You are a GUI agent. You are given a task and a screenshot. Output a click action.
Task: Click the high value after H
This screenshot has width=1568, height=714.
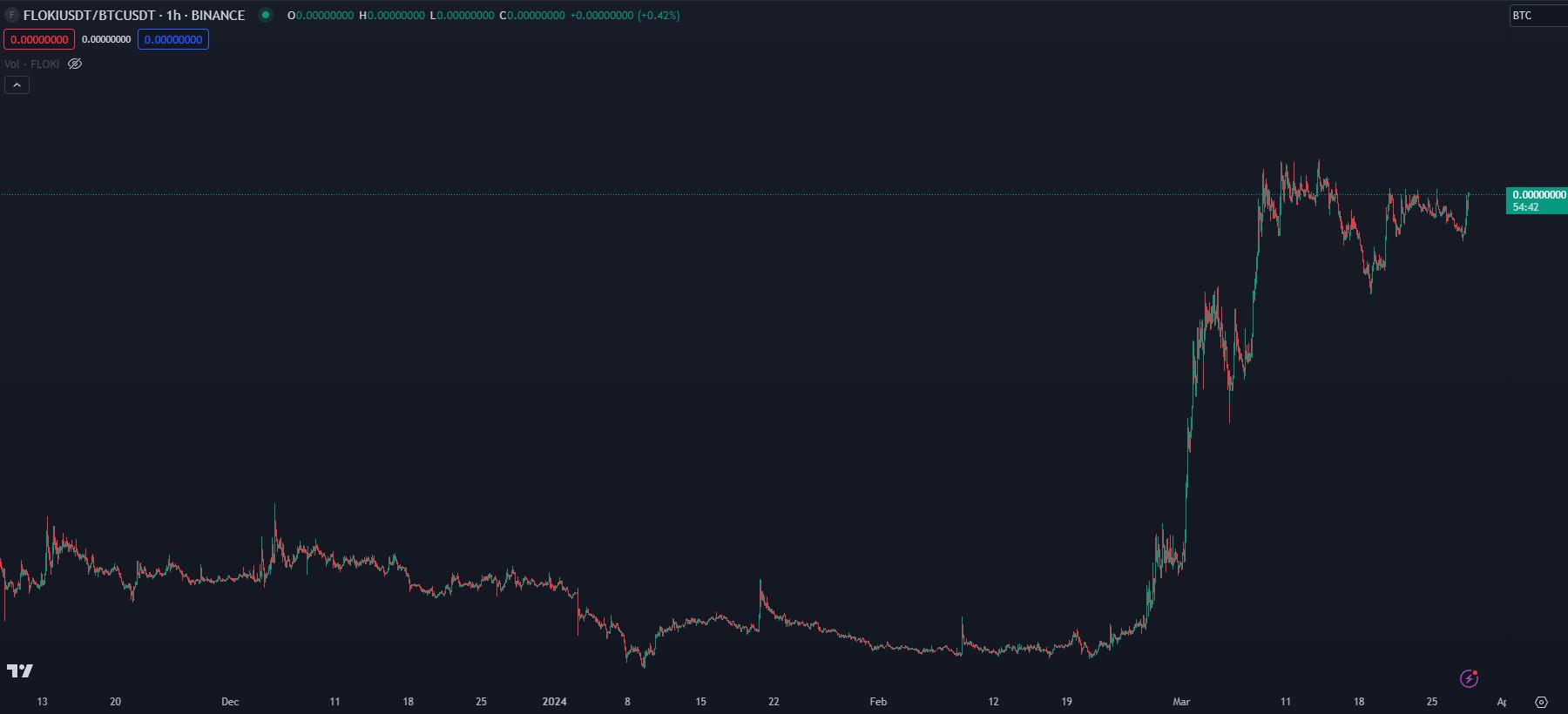click(x=396, y=15)
